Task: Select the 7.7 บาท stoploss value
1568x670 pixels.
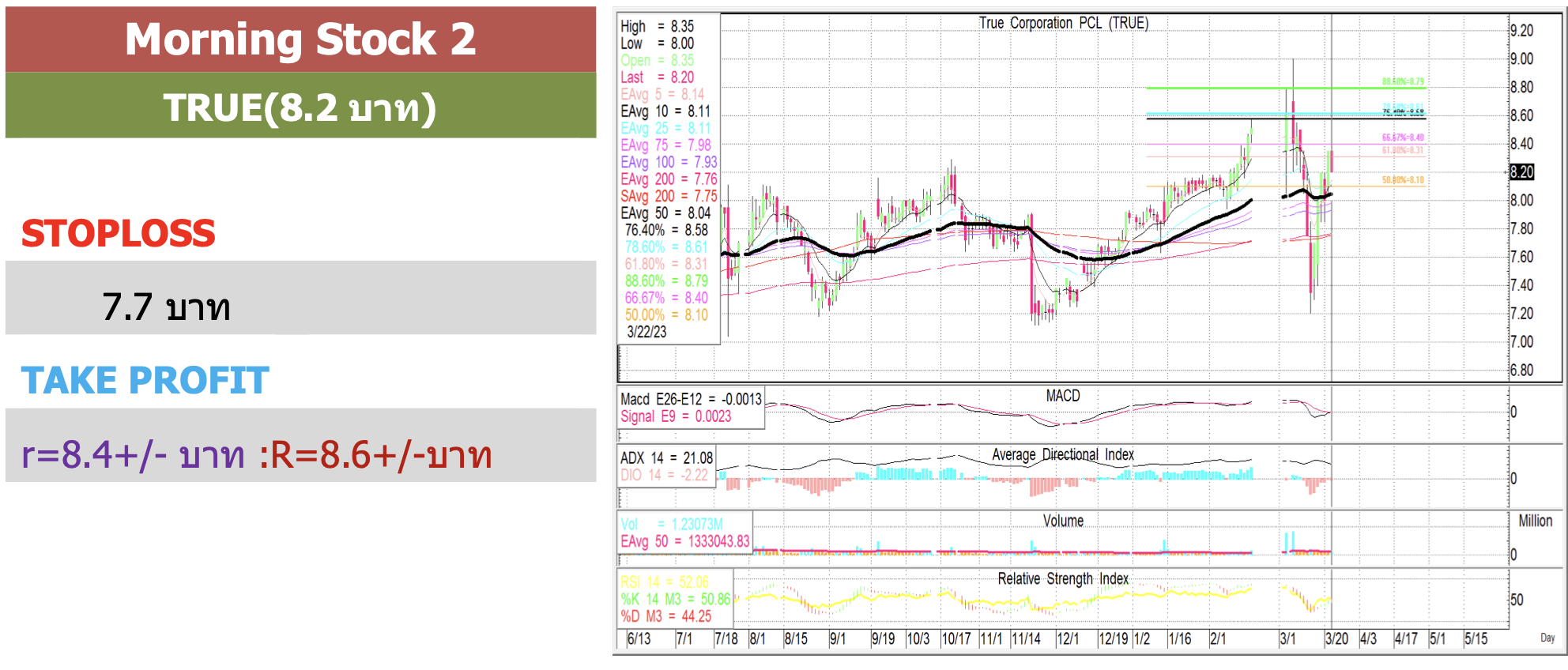Action: pyautogui.click(x=166, y=307)
